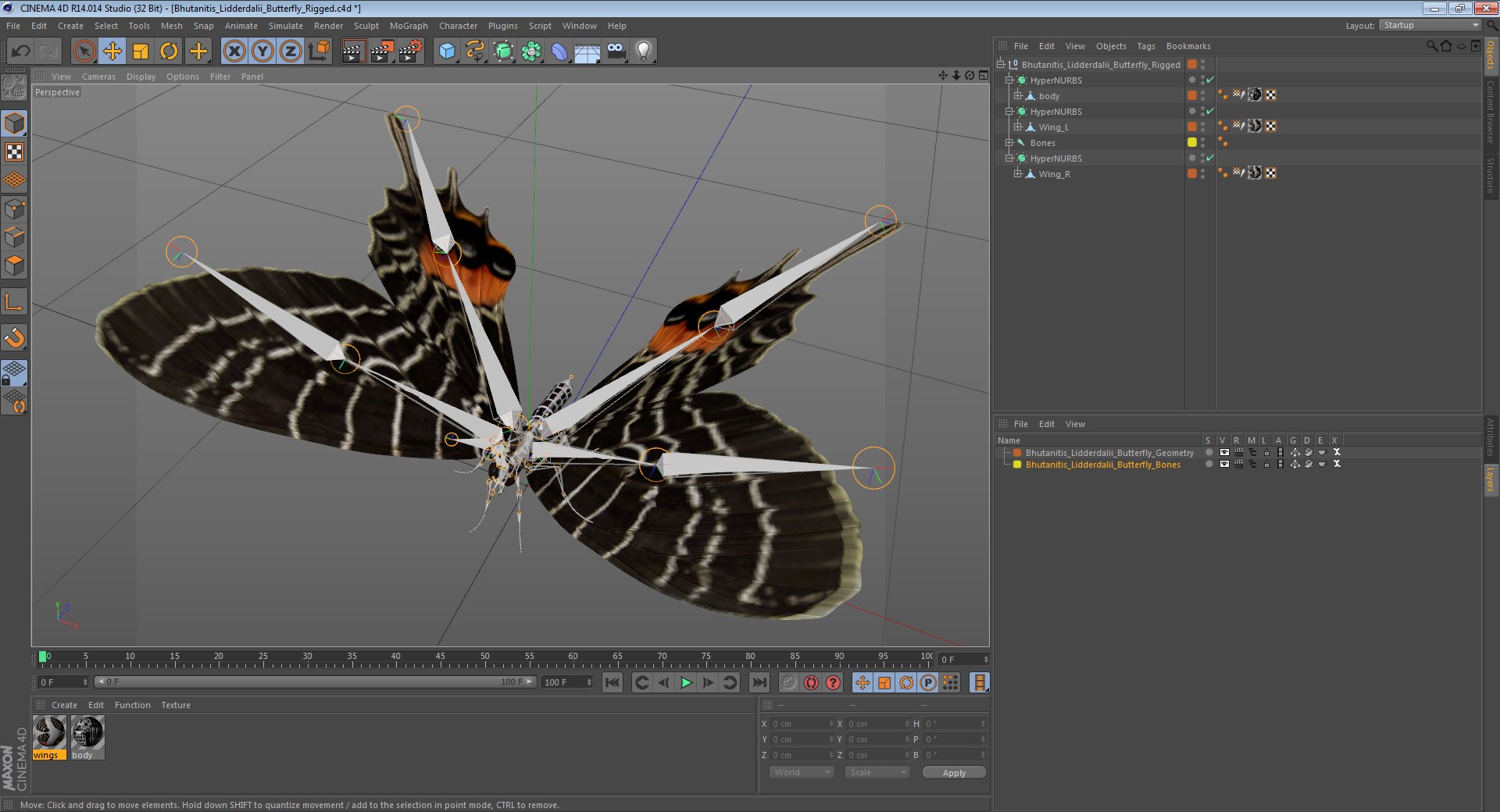The height and width of the screenshot is (812, 1500).
Task: Add a Cube primitive object
Action: (x=447, y=52)
